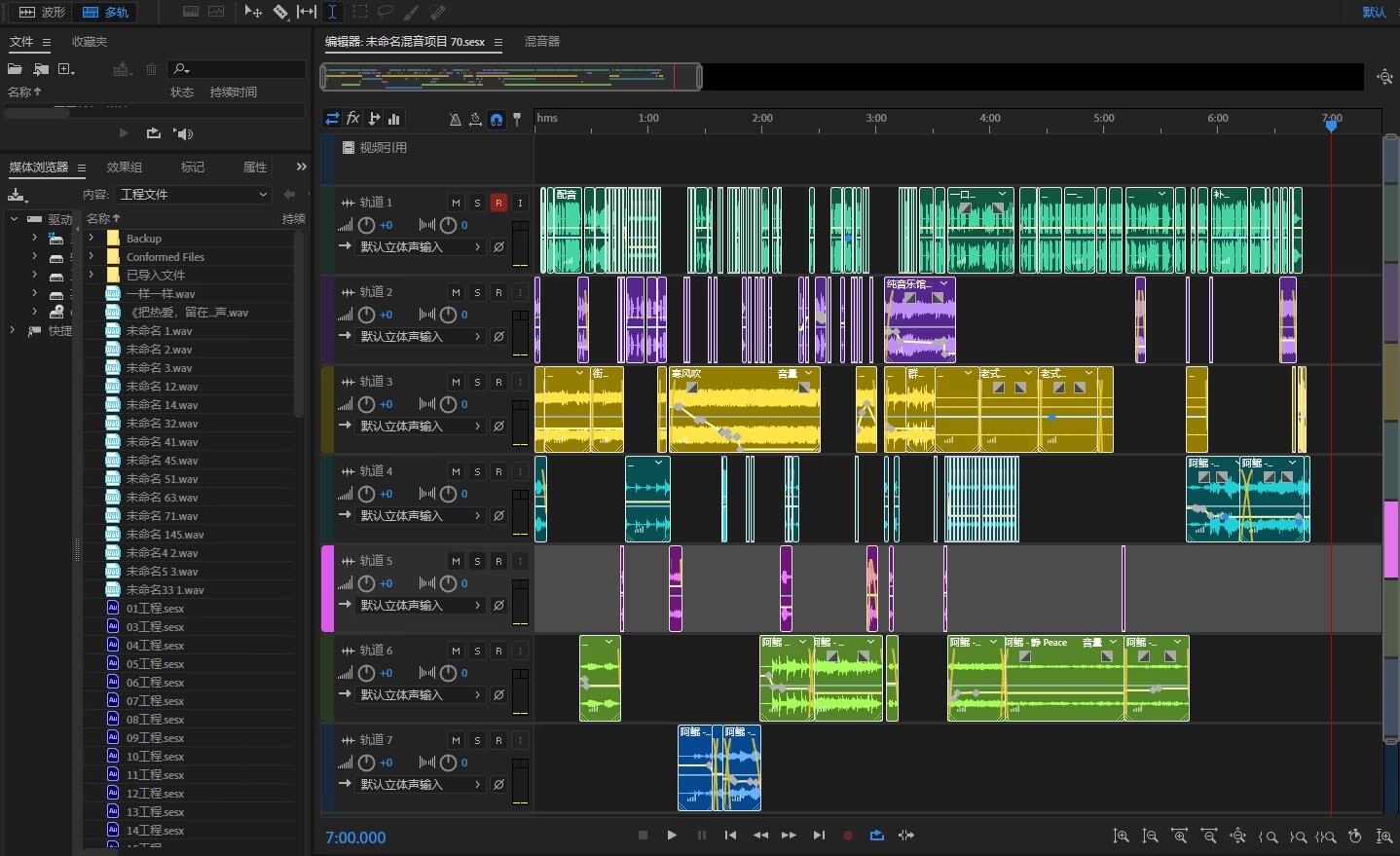
Task: Activate the Time Selection tool
Action: pyautogui.click(x=332, y=12)
